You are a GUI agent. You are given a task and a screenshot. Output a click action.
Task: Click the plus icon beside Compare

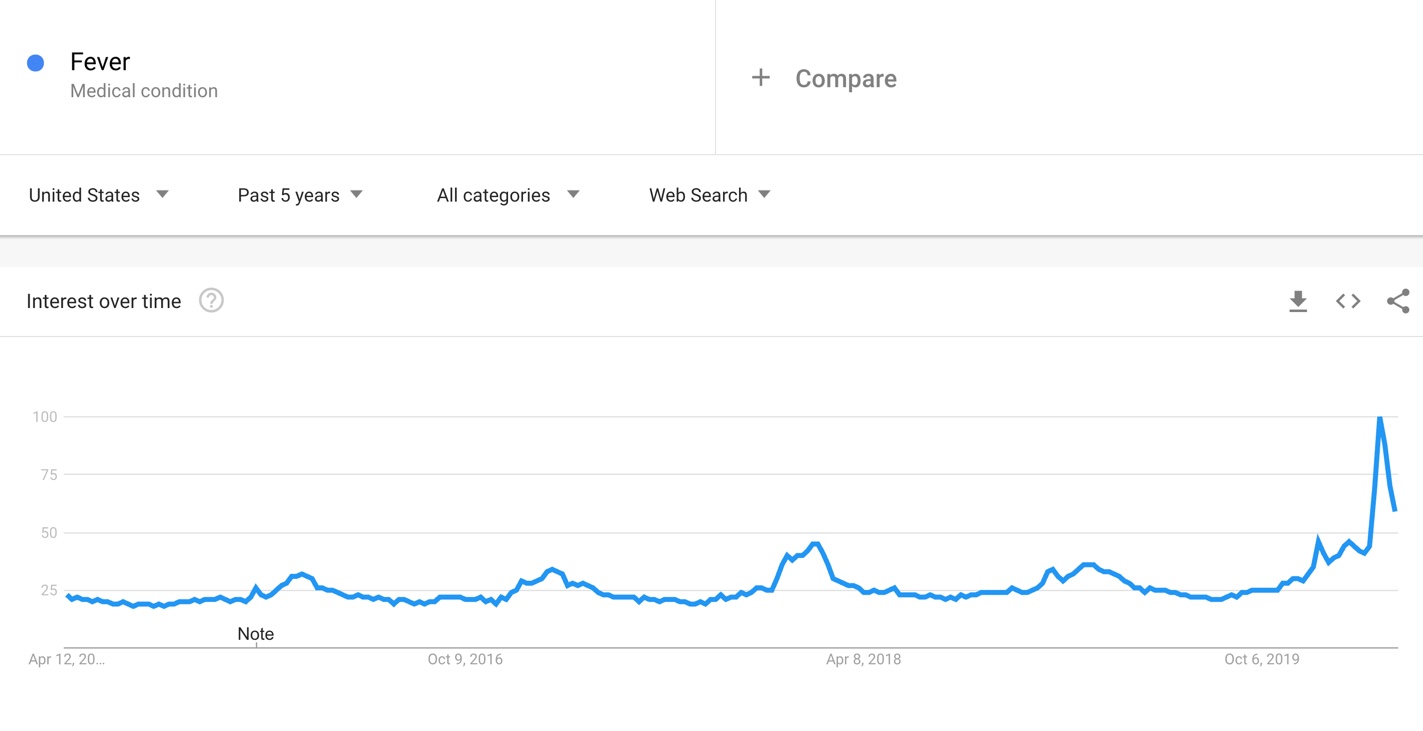point(761,78)
